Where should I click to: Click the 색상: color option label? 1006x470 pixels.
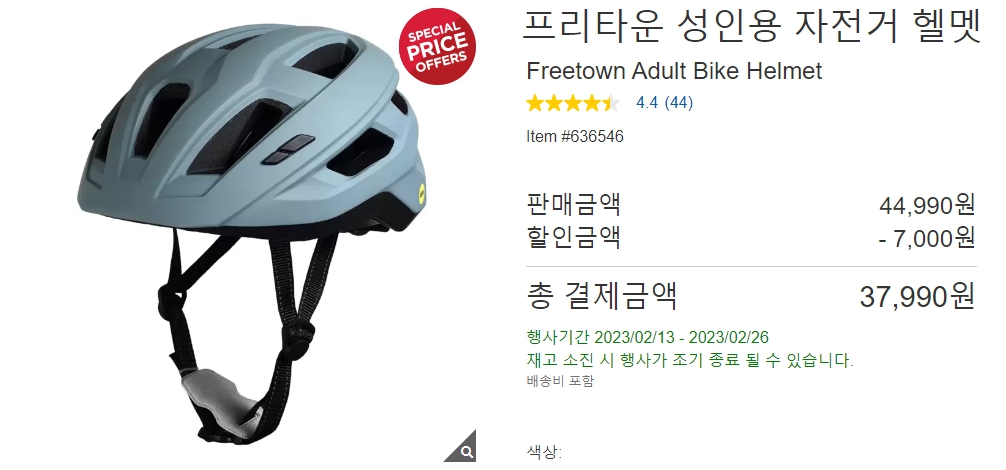(x=544, y=453)
